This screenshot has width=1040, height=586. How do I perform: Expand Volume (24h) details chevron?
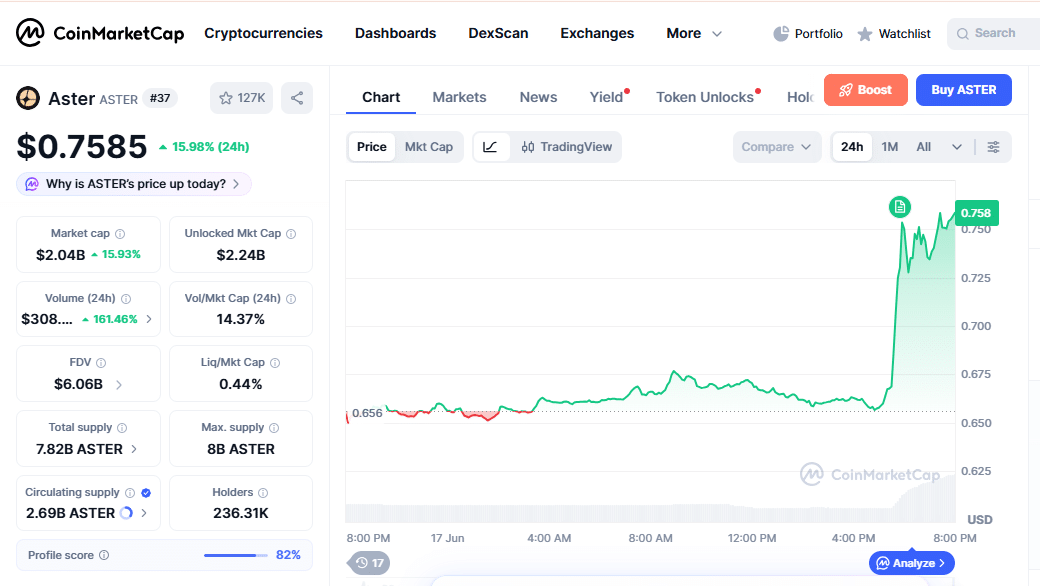(x=149, y=320)
